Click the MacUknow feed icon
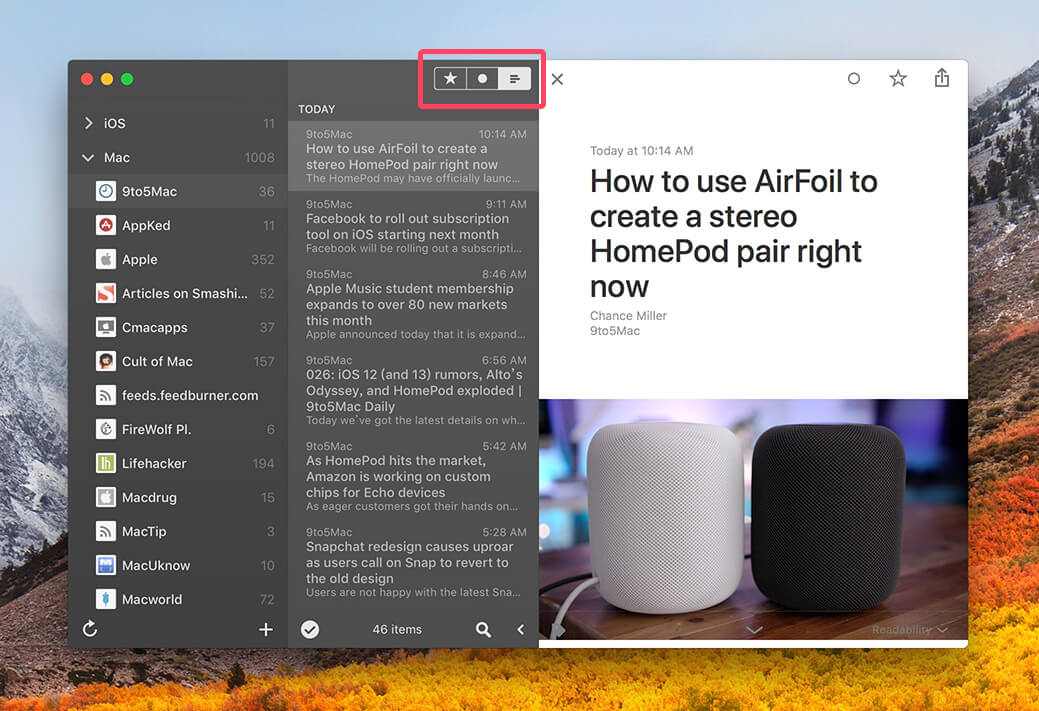The width and height of the screenshot is (1039, 711). pyautogui.click(x=105, y=565)
